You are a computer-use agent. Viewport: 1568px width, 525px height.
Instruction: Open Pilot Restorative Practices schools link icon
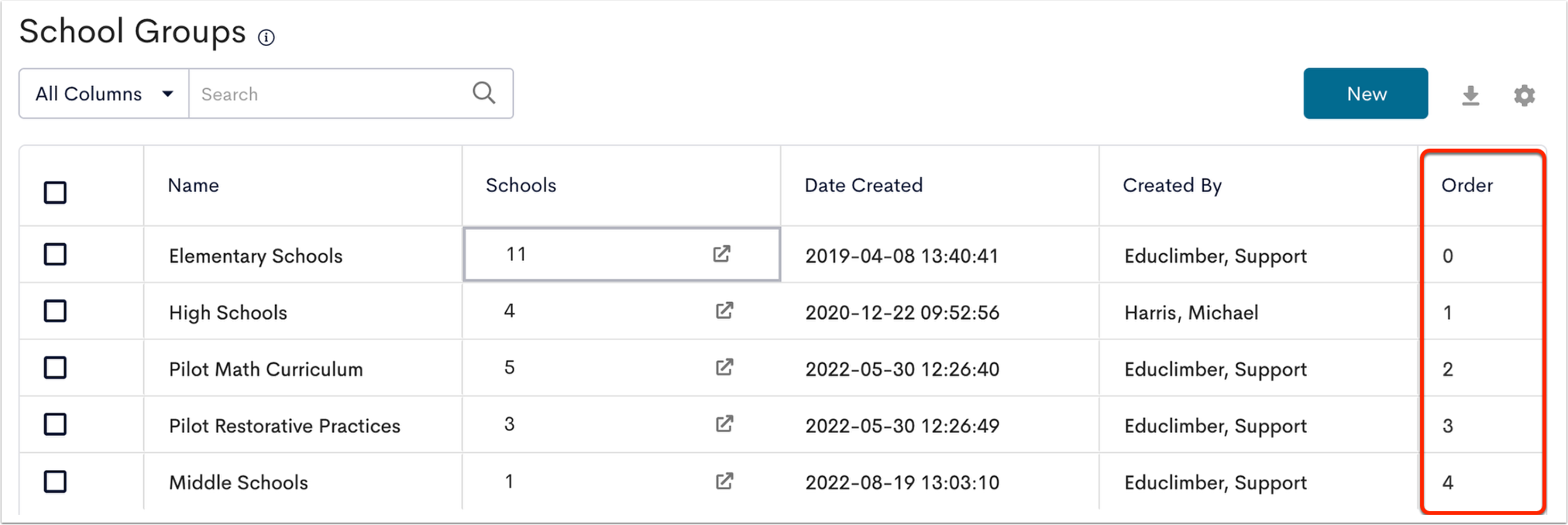[724, 424]
